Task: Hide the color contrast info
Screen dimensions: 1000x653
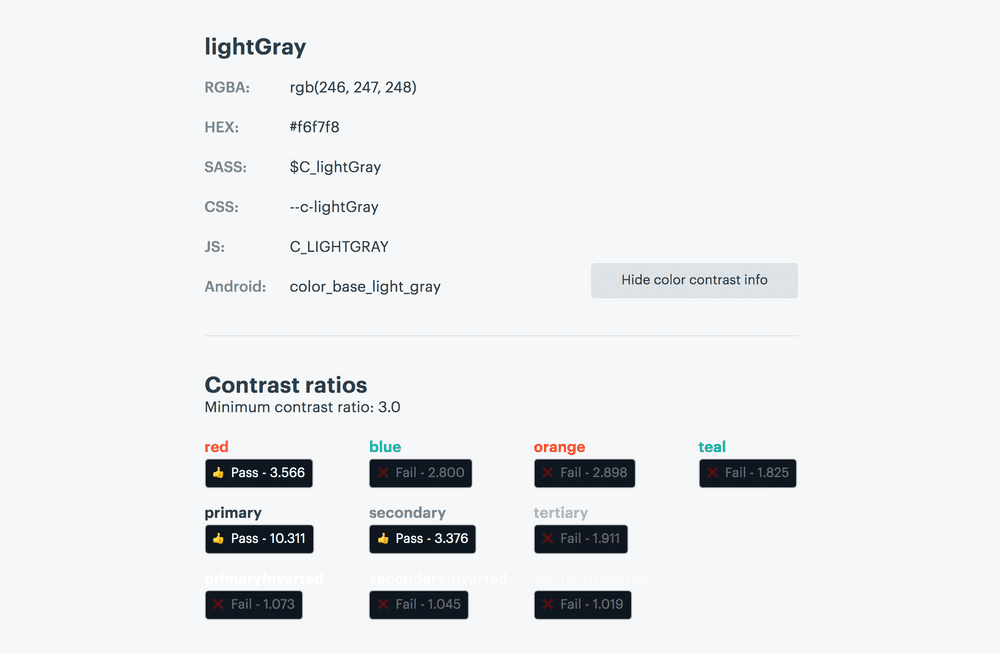Action: pyautogui.click(x=694, y=280)
